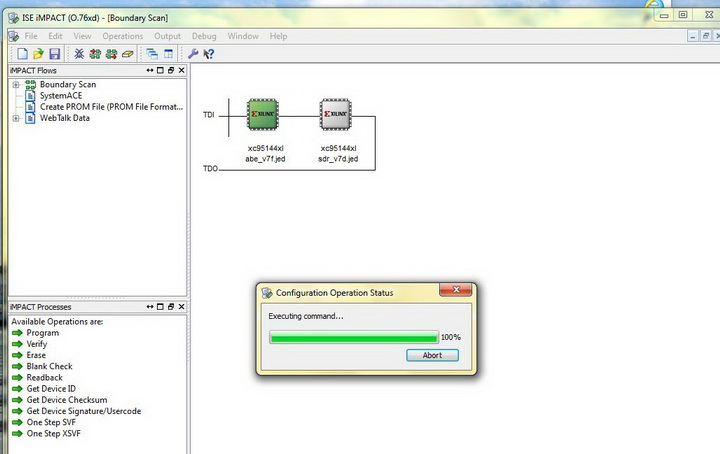
Task: Click the Open Project folder icon
Action: 38,53
